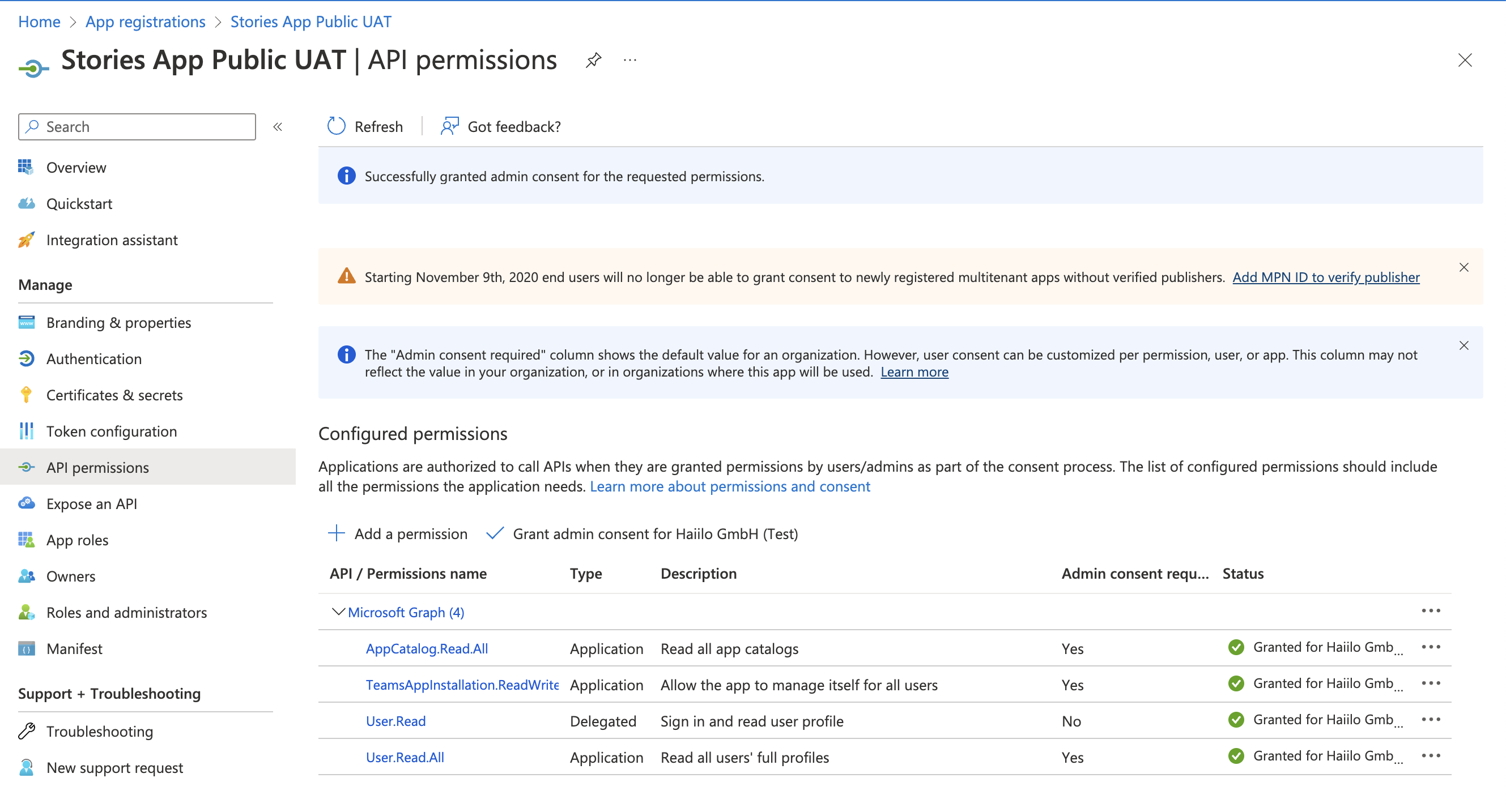Open ellipsis menu for Microsoft Graph row
The image size is (1506, 812).
pyautogui.click(x=1431, y=610)
